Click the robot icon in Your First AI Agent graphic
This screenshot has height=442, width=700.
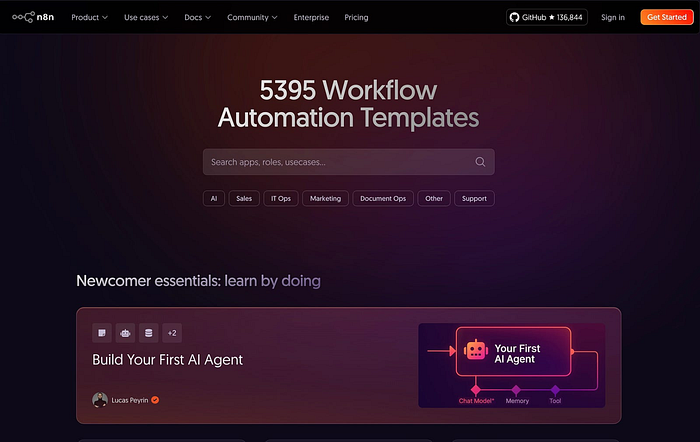click(475, 350)
